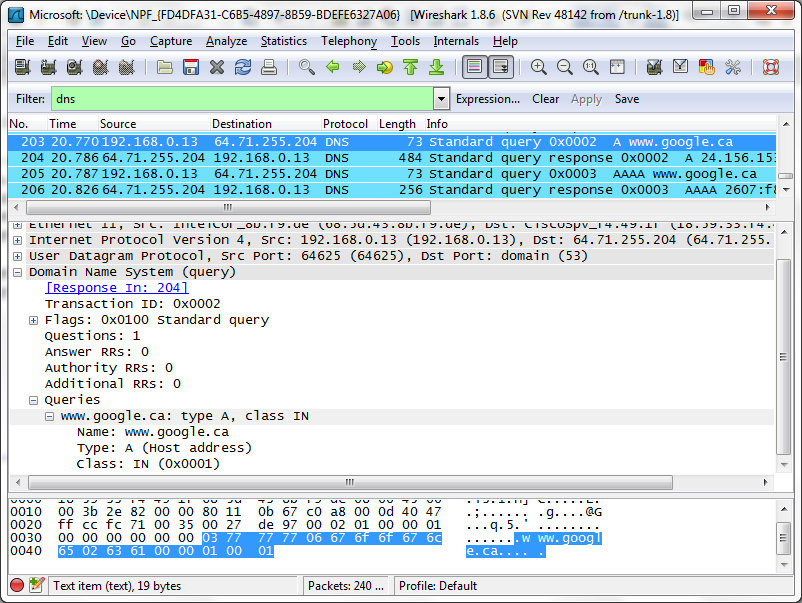This screenshot has height=603, width=802.
Task: Save capture file floppy icon
Action: coord(191,67)
